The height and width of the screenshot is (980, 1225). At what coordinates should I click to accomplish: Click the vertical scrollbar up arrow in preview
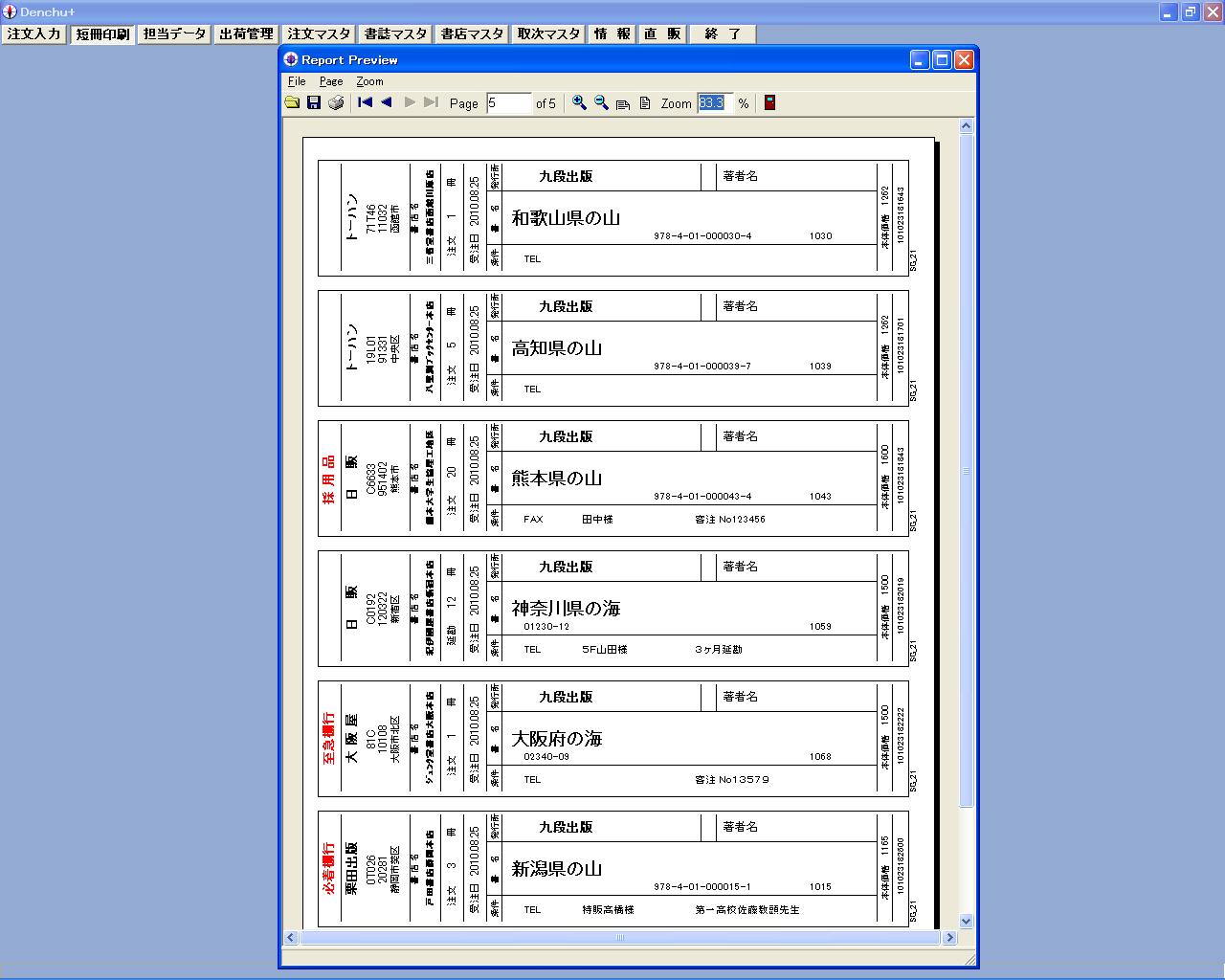point(966,125)
